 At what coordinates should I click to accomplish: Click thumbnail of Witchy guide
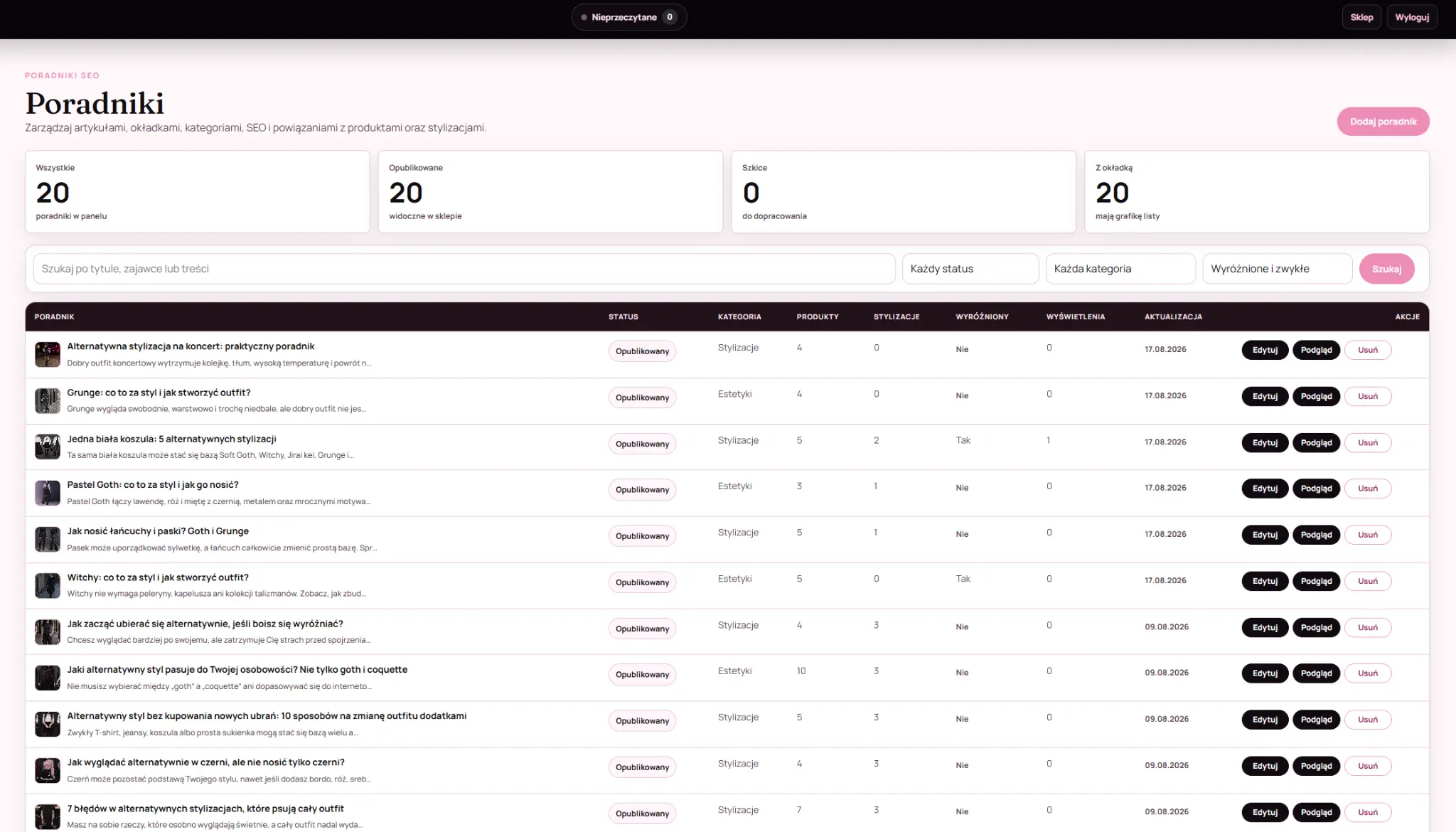(x=48, y=585)
